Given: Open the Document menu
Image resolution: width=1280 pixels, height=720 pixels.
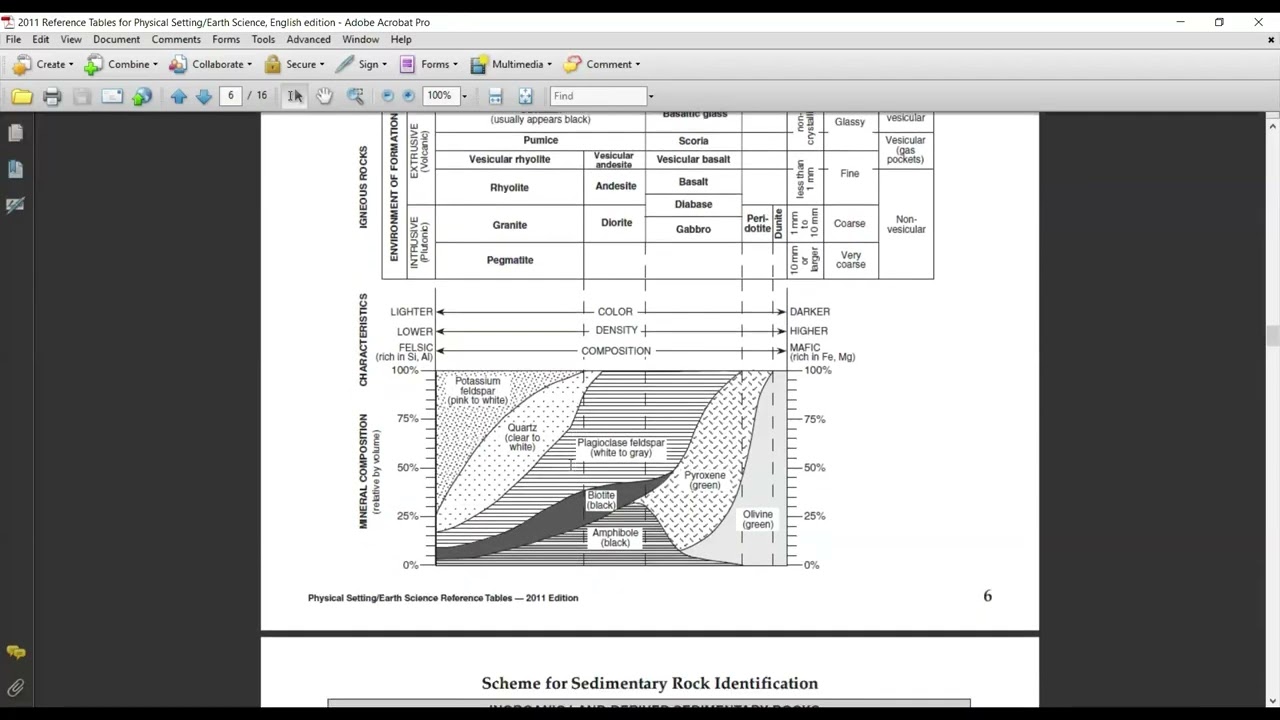Looking at the screenshot, I should point(117,39).
